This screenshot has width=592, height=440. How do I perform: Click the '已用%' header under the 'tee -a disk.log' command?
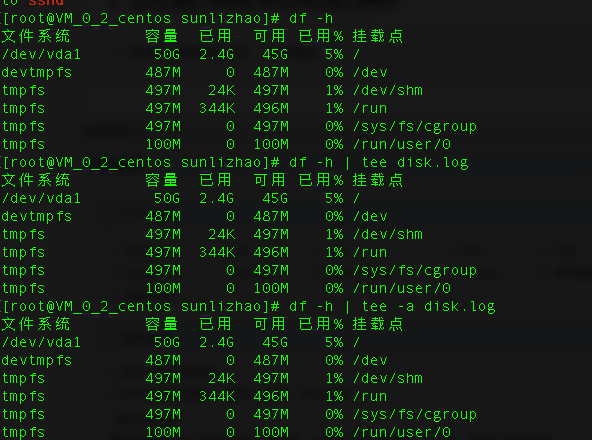[x=321, y=324]
